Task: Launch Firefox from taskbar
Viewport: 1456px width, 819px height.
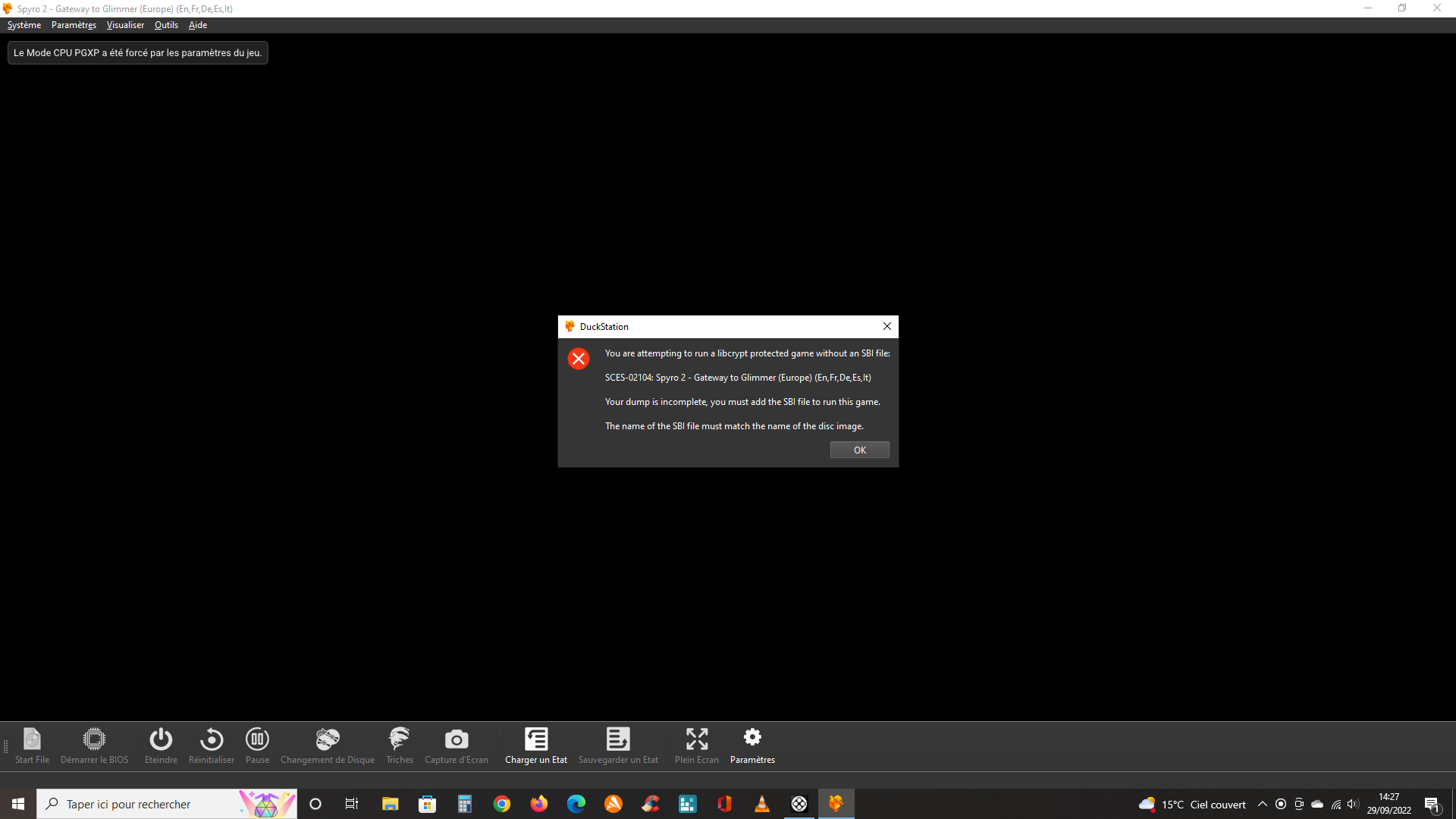Action: [539, 804]
